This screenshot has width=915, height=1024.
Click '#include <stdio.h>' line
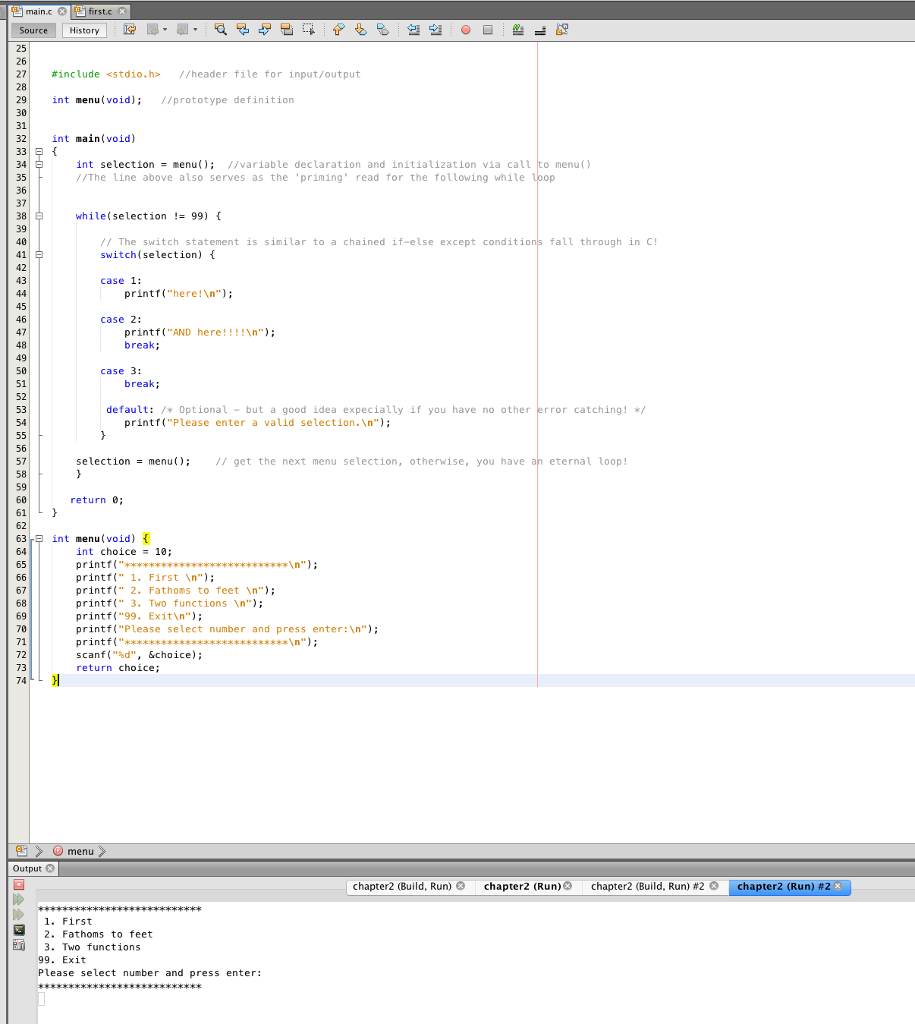pos(106,74)
